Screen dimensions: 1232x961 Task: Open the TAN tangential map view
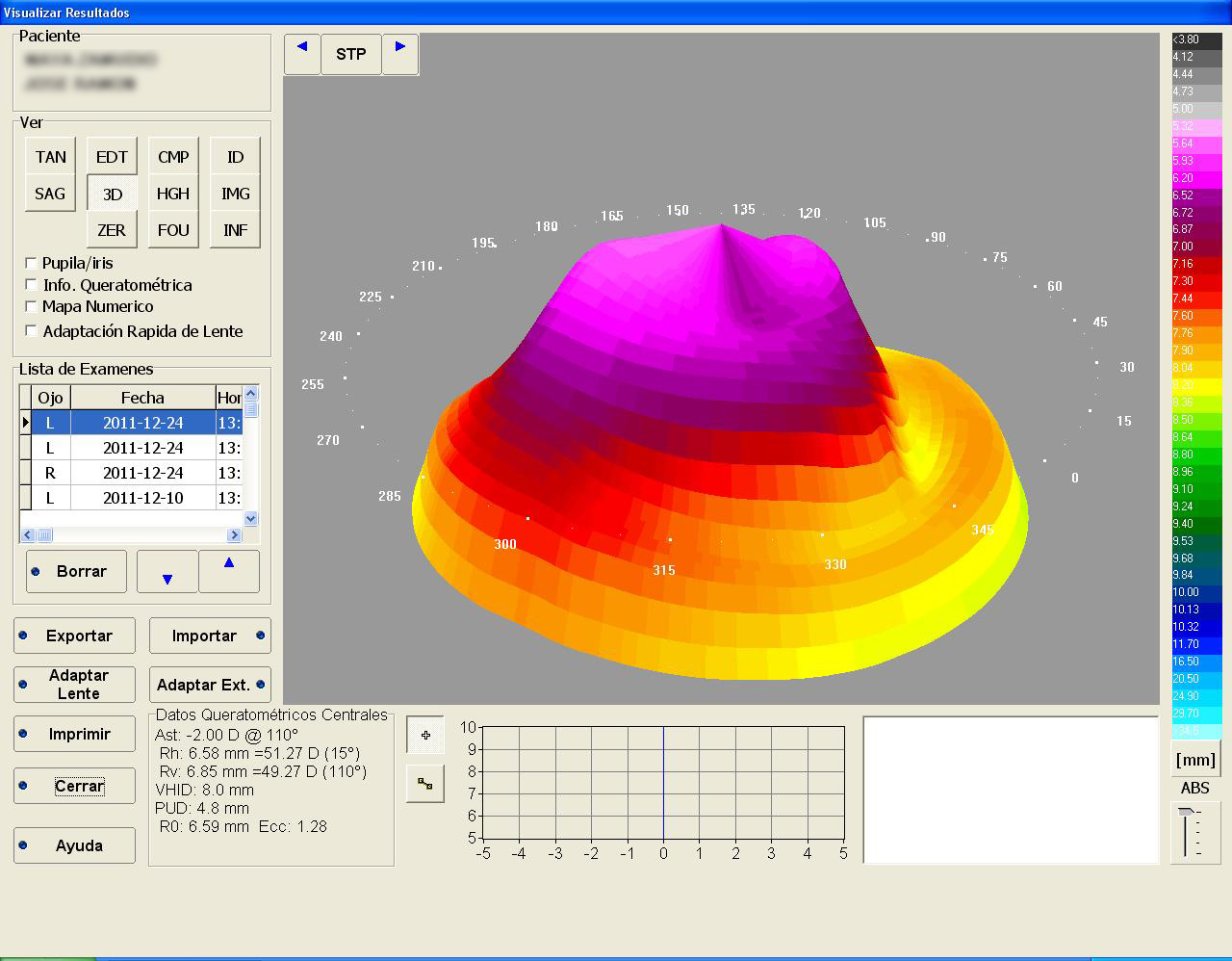[50, 157]
